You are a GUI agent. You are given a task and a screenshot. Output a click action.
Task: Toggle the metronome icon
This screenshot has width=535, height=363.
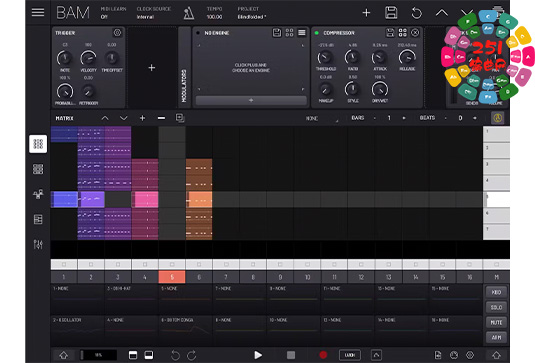point(189,13)
